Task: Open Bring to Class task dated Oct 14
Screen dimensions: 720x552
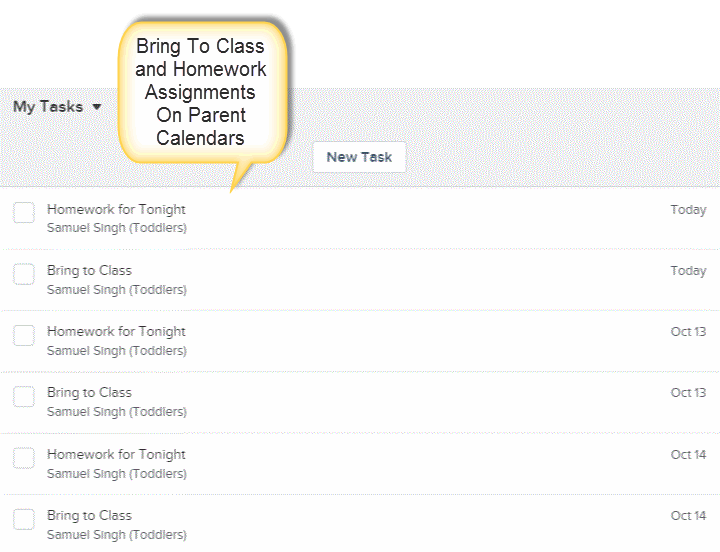Action: coord(89,515)
